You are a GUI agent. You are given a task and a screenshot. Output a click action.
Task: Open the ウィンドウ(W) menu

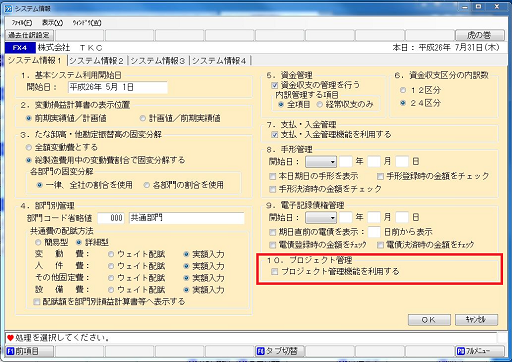87,23
